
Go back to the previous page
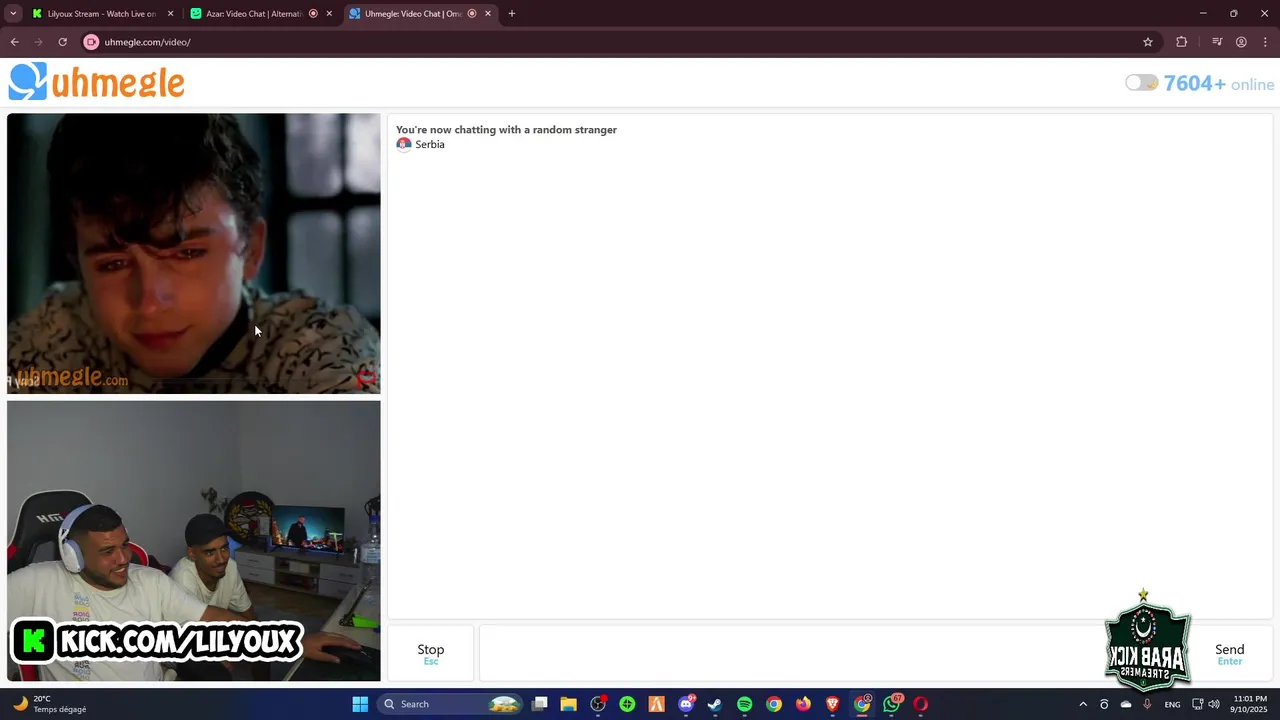14,42
